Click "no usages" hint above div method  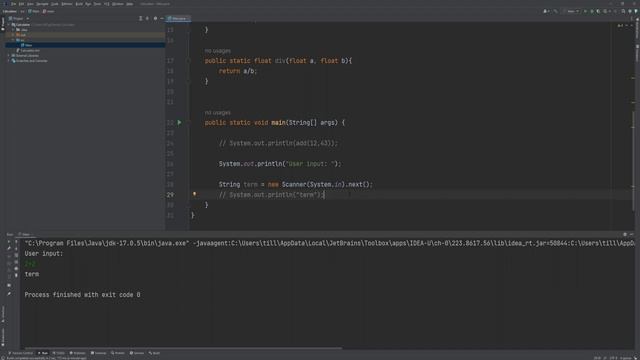218,51
